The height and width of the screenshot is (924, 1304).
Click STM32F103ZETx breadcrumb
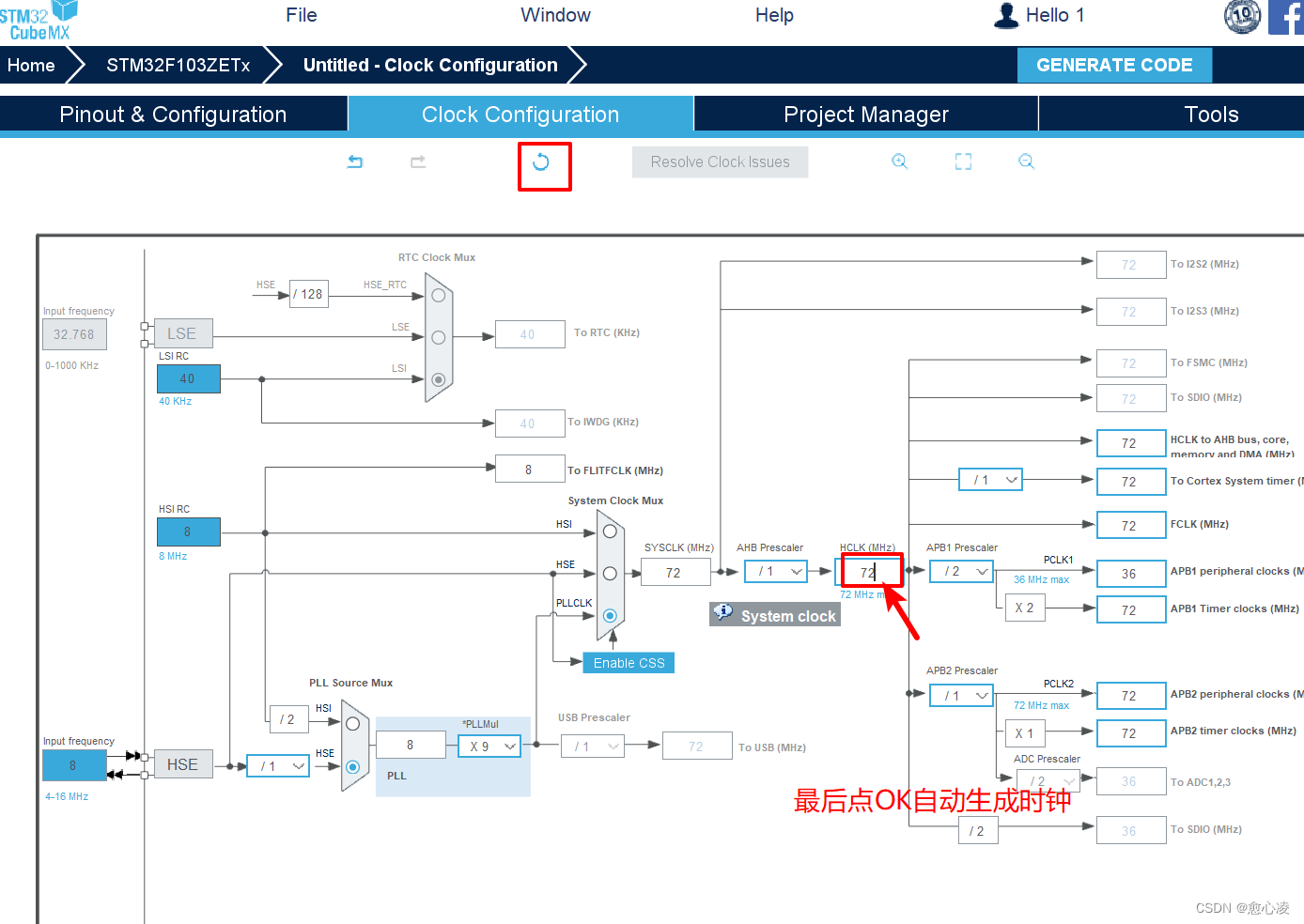179,65
